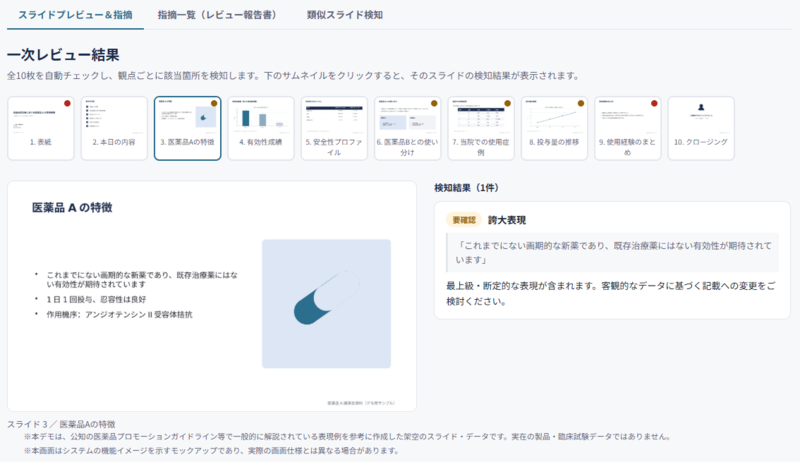Image resolution: width=800 pixels, height=462 pixels.
Task: Click bullet 作用機序: アンジオテンシンII受容体拮抗
Action: click(119, 315)
